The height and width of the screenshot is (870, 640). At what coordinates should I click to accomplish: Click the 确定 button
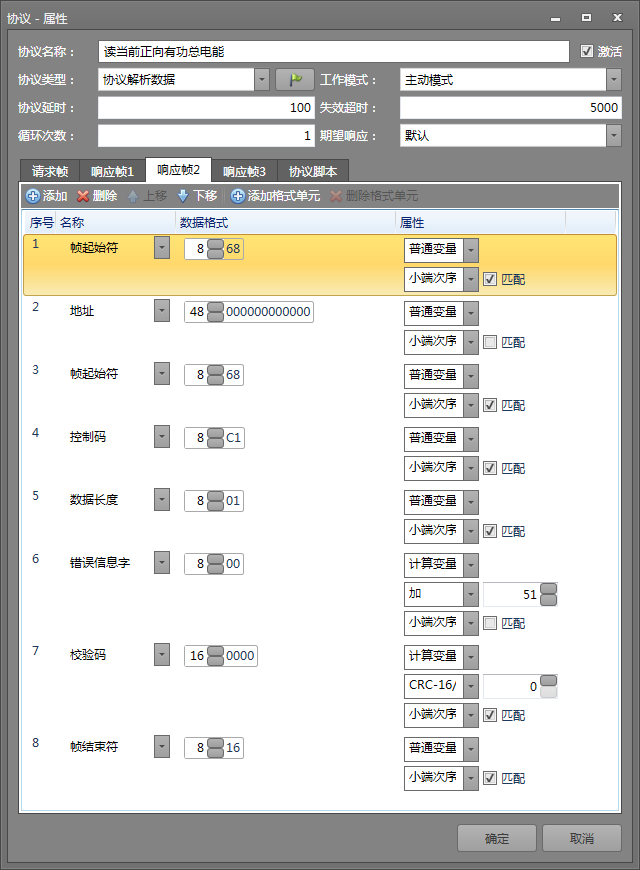coord(497,838)
